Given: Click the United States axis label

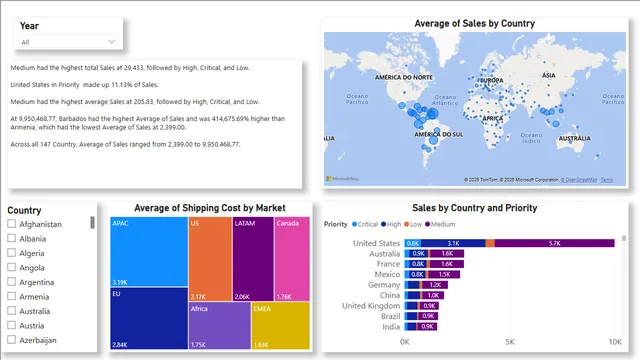Looking at the screenshot, I should click(x=376, y=243).
